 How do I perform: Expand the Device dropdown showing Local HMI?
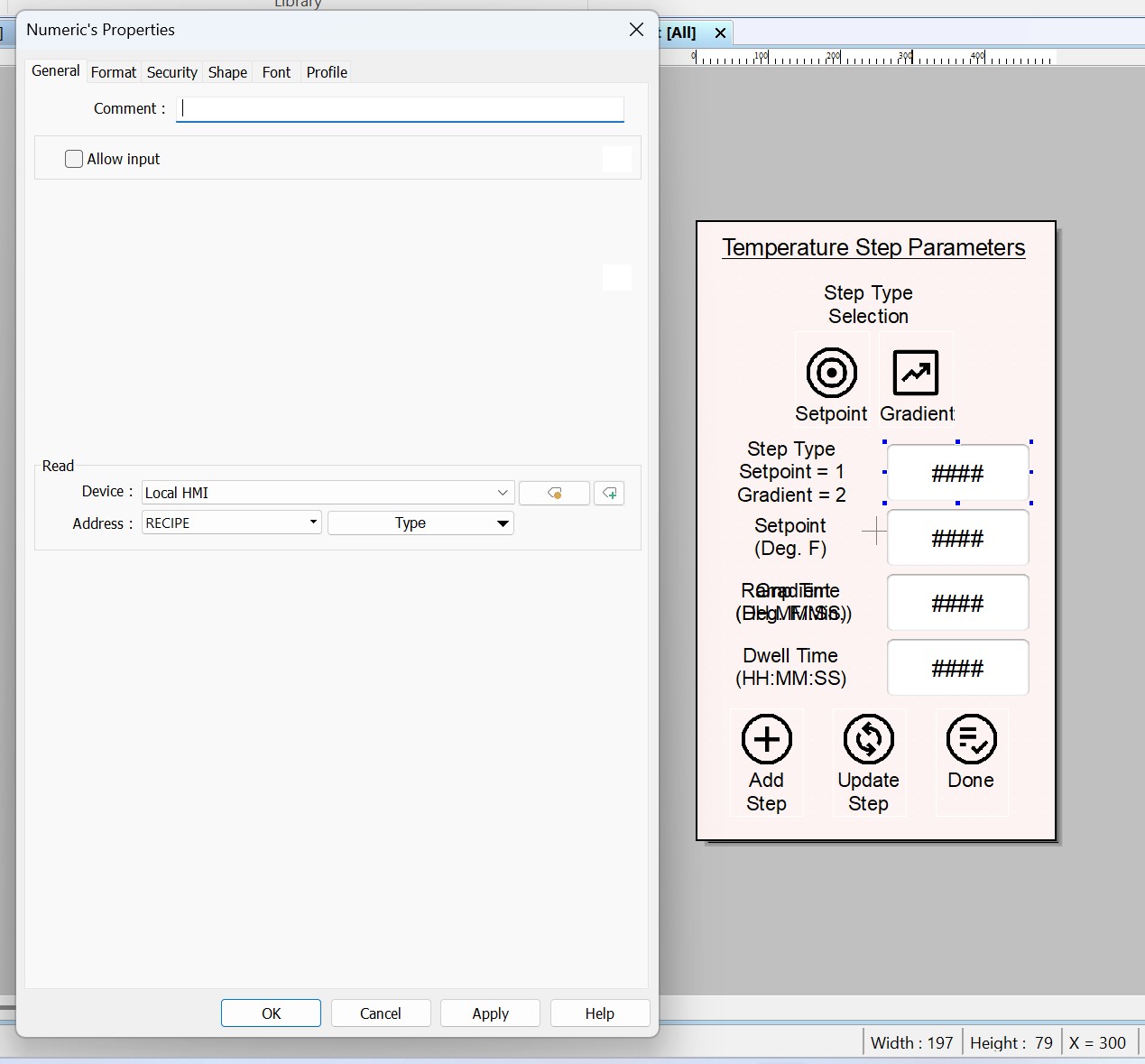click(x=503, y=493)
